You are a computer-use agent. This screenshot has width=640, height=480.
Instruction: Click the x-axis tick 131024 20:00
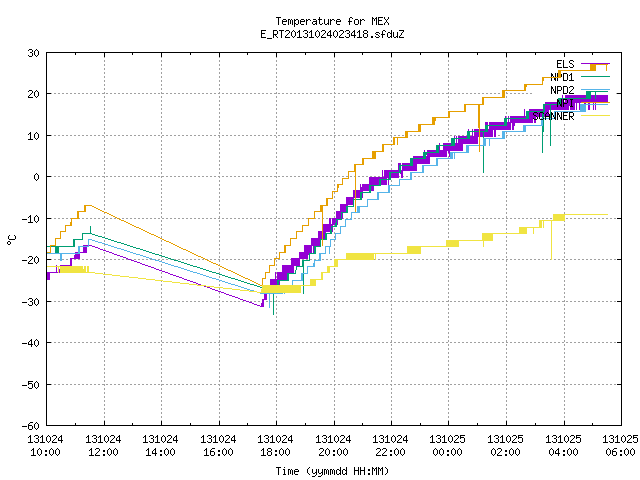333,446
